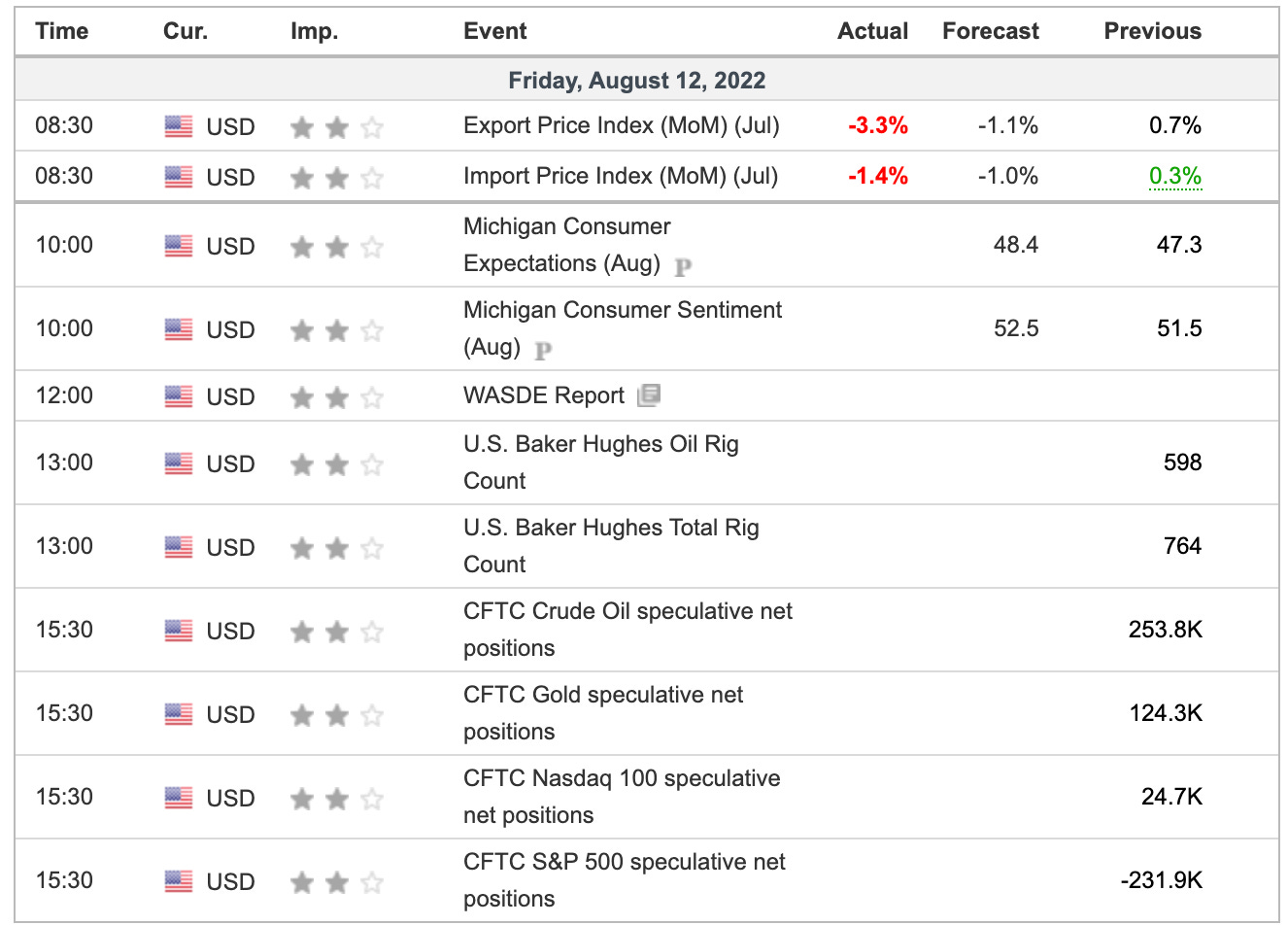Click the Friday, August 12, 2022 date row
Viewport: 1288px width, 925px height.
click(x=637, y=80)
